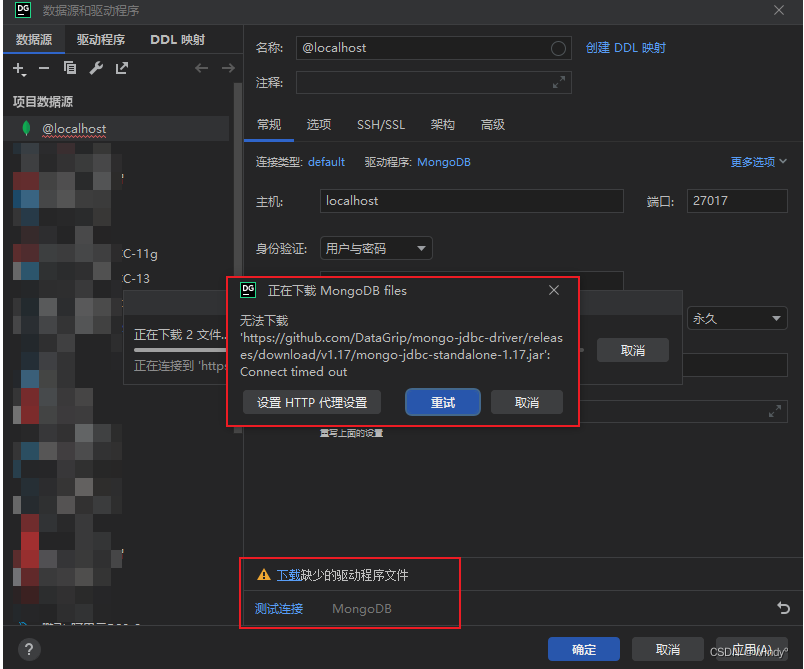The image size is (804, 669).
Task: Duplicate the selected data source
Action: (70, 68)
